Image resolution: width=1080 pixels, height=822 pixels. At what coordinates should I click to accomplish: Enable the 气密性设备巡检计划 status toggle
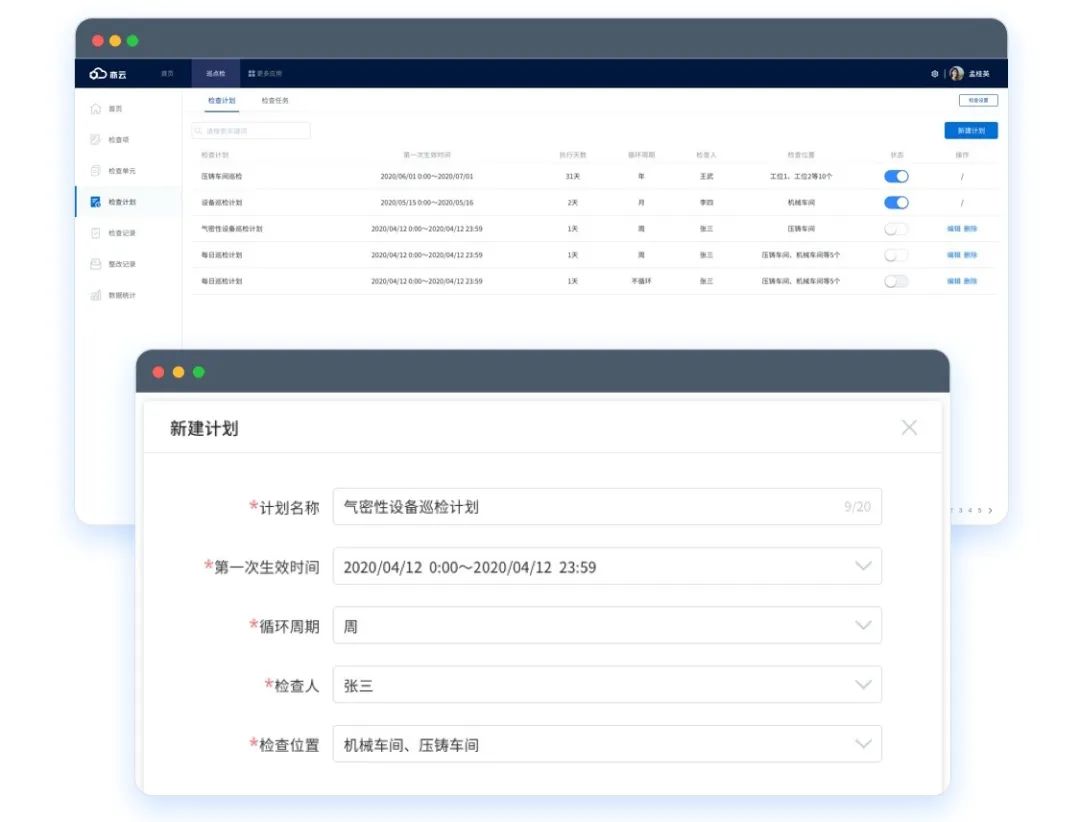[x=896, y=229]
